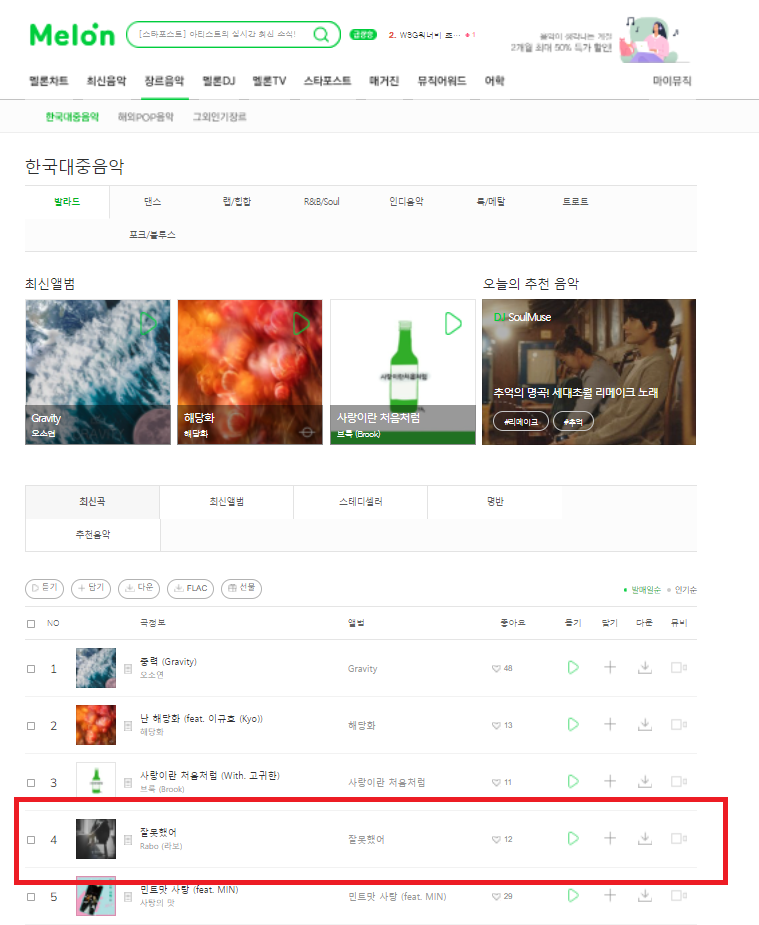The width and height of the screenshot is (759, 925).
Task: Open music video for song 3
Action: coord(679,782)
